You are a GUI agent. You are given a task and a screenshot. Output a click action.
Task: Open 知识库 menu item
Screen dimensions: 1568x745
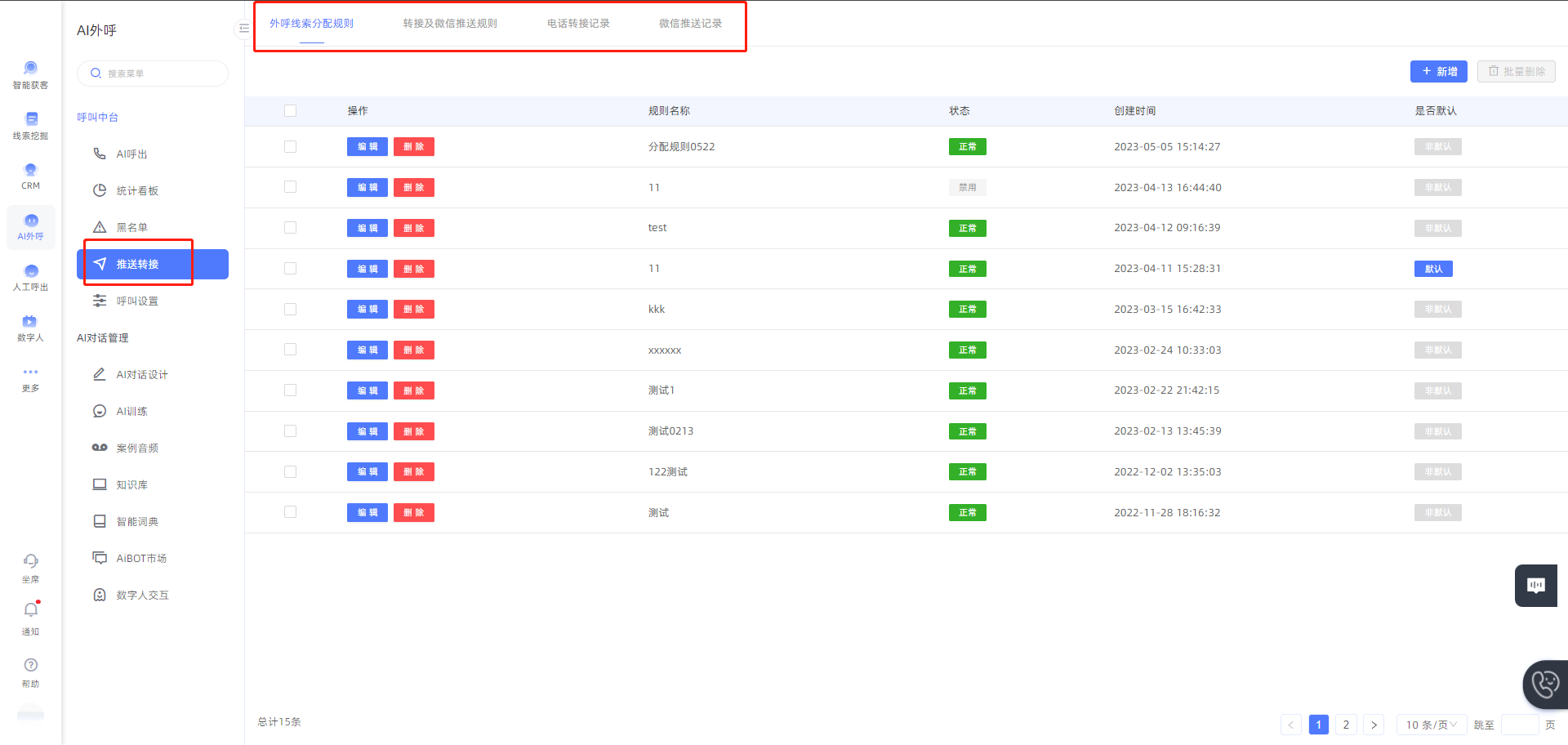click(153, 485)
